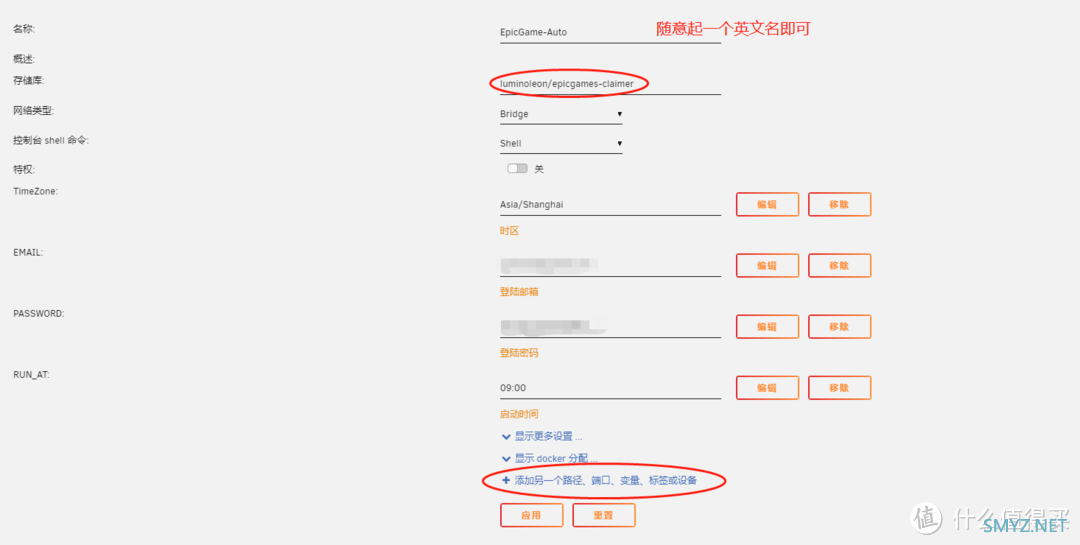Edit the luminoleon/epicgames-claimer repository field

point(610,83)
